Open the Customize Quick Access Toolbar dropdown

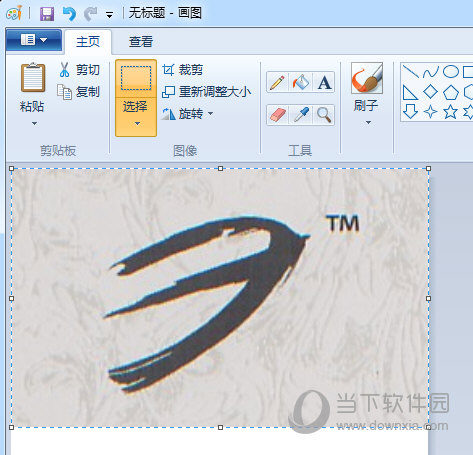point(109,15)
